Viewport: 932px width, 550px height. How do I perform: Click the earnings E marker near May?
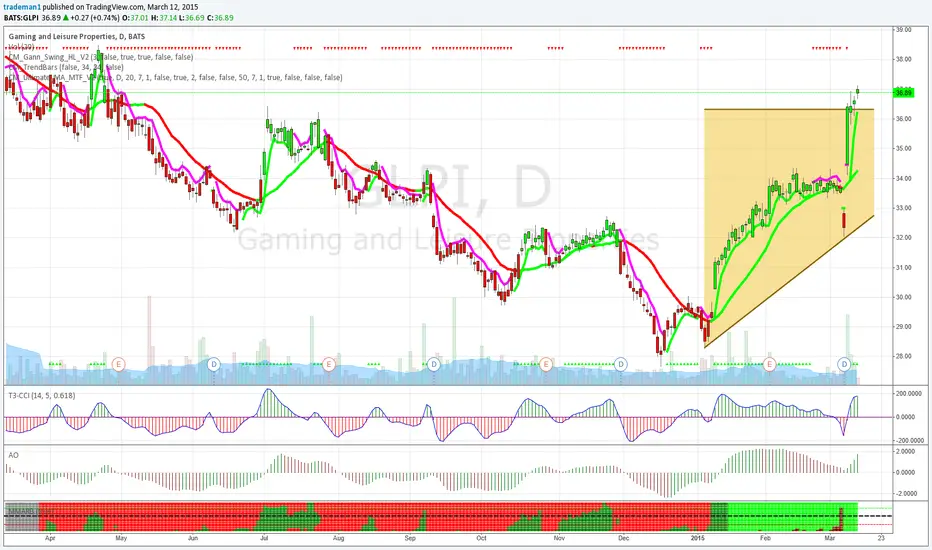[x=118, y=364]
